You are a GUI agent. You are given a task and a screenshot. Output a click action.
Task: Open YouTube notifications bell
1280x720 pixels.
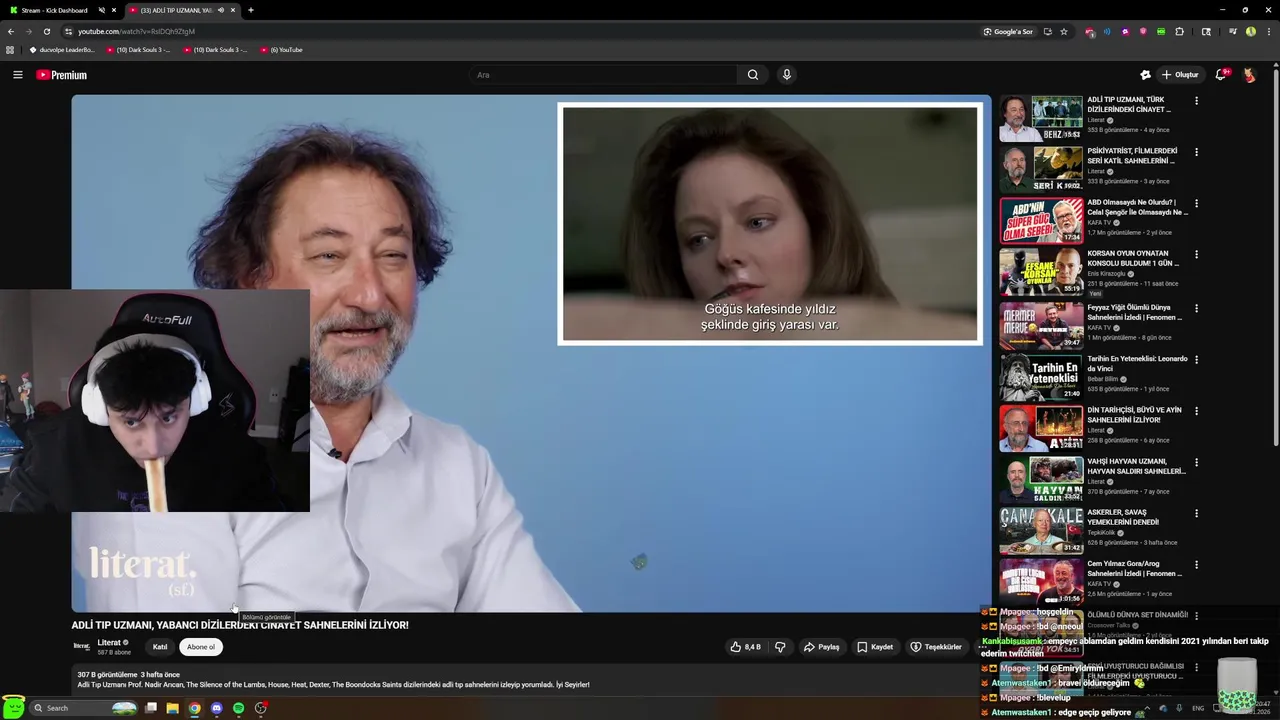1221,75
